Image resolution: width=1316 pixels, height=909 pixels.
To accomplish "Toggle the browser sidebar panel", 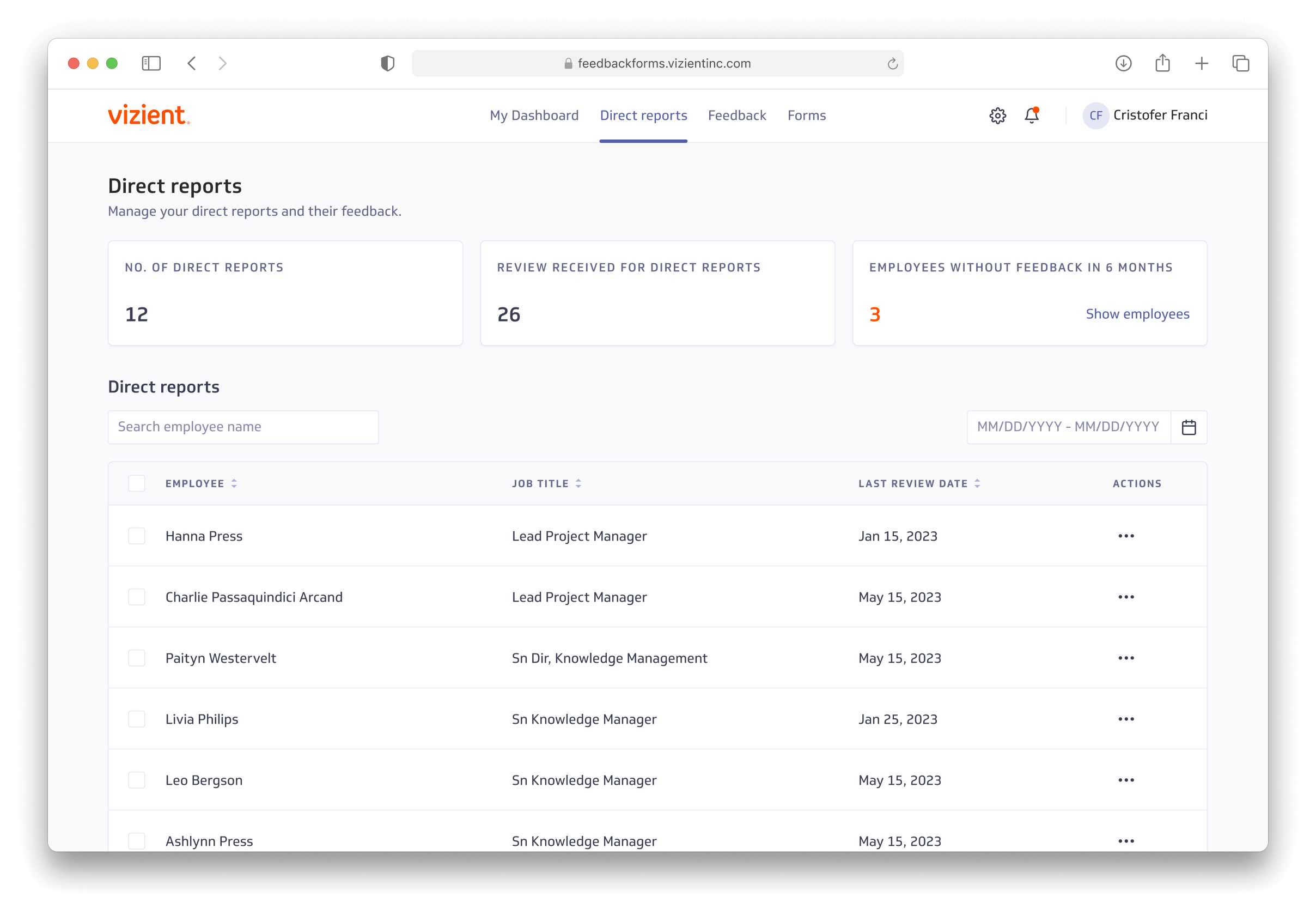I will pyautogui.click(x=151, y=63).
